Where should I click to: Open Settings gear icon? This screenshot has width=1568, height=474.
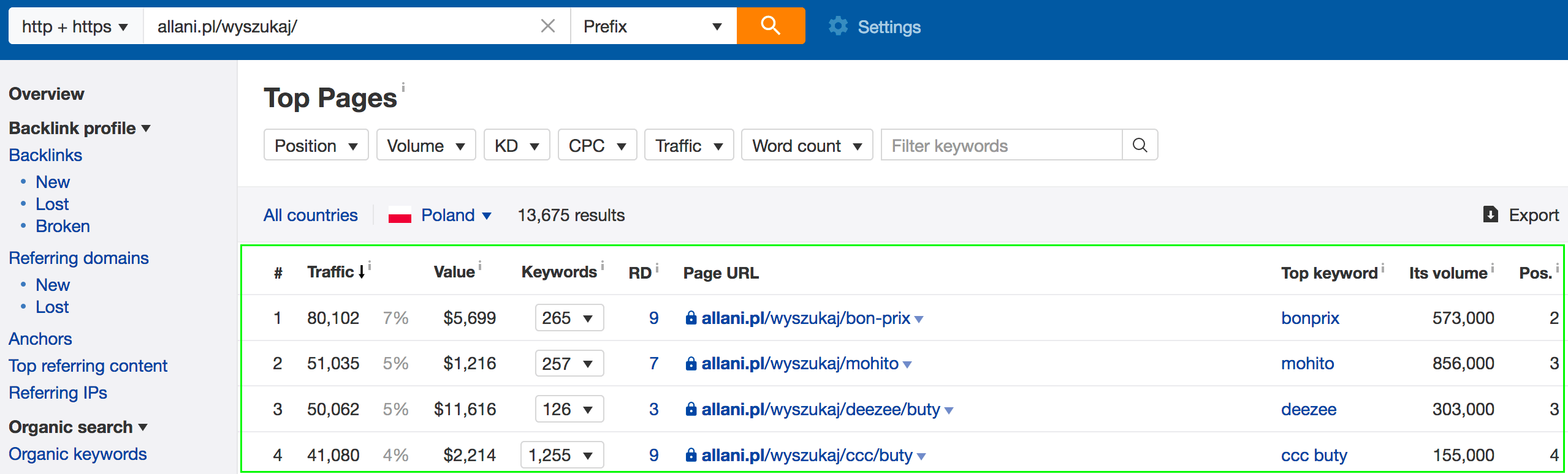pyautogui.click(x=838, y=26)
